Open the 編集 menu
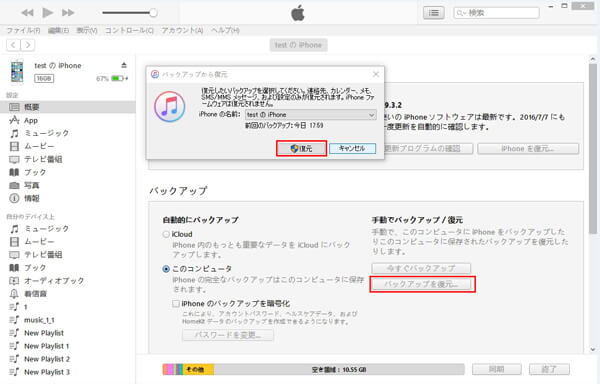Viewport: 600px width, 384px height. pos(59,30)
